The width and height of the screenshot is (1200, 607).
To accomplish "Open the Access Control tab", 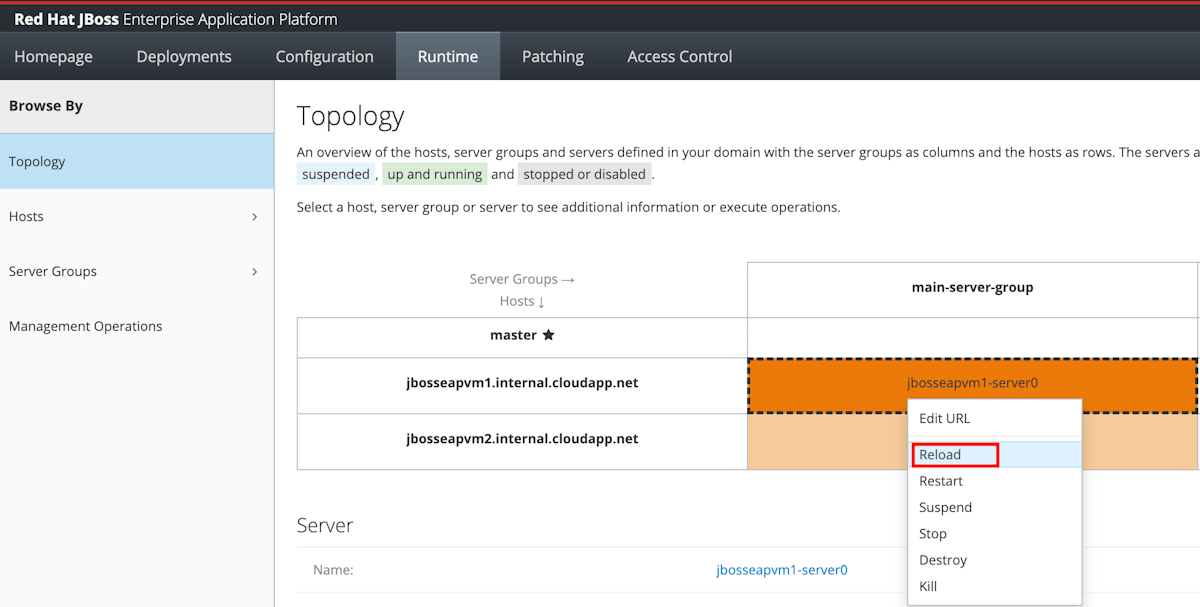I will [679, 56].
